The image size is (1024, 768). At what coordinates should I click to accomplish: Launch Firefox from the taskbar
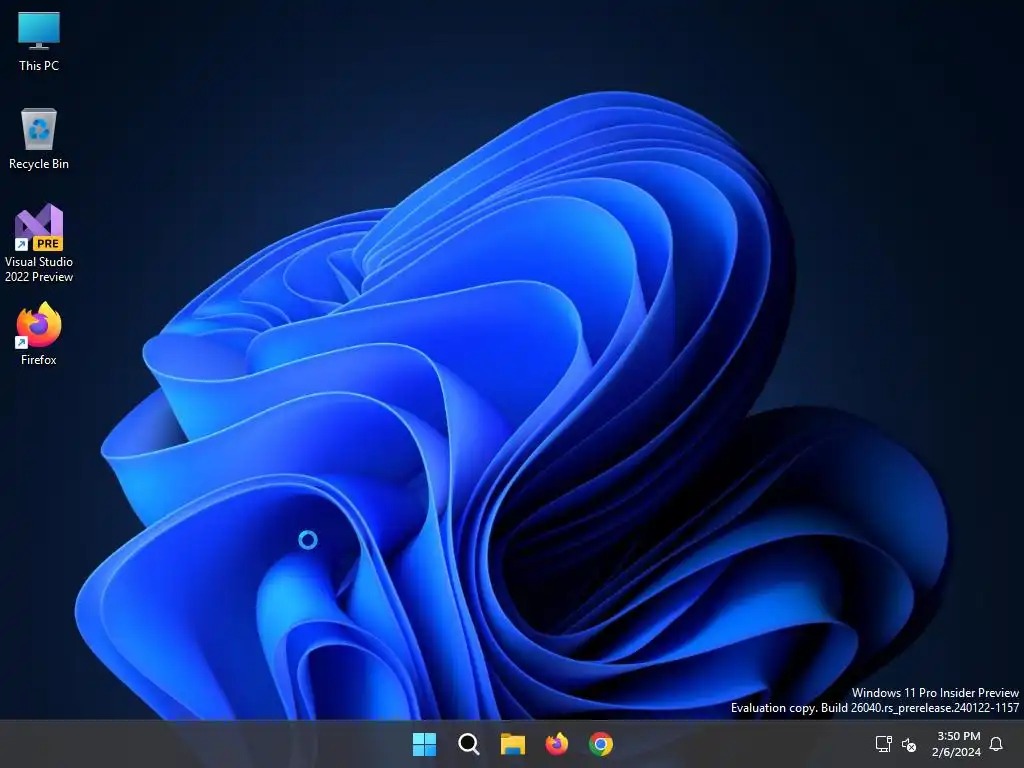pyautogui.click(x=556, y=744)
